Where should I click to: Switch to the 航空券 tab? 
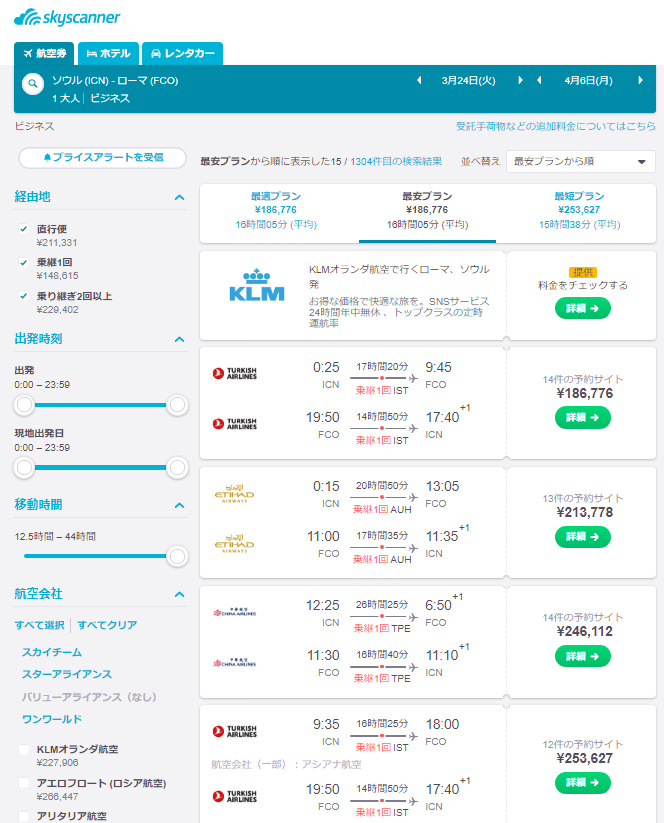coord(44,54)
